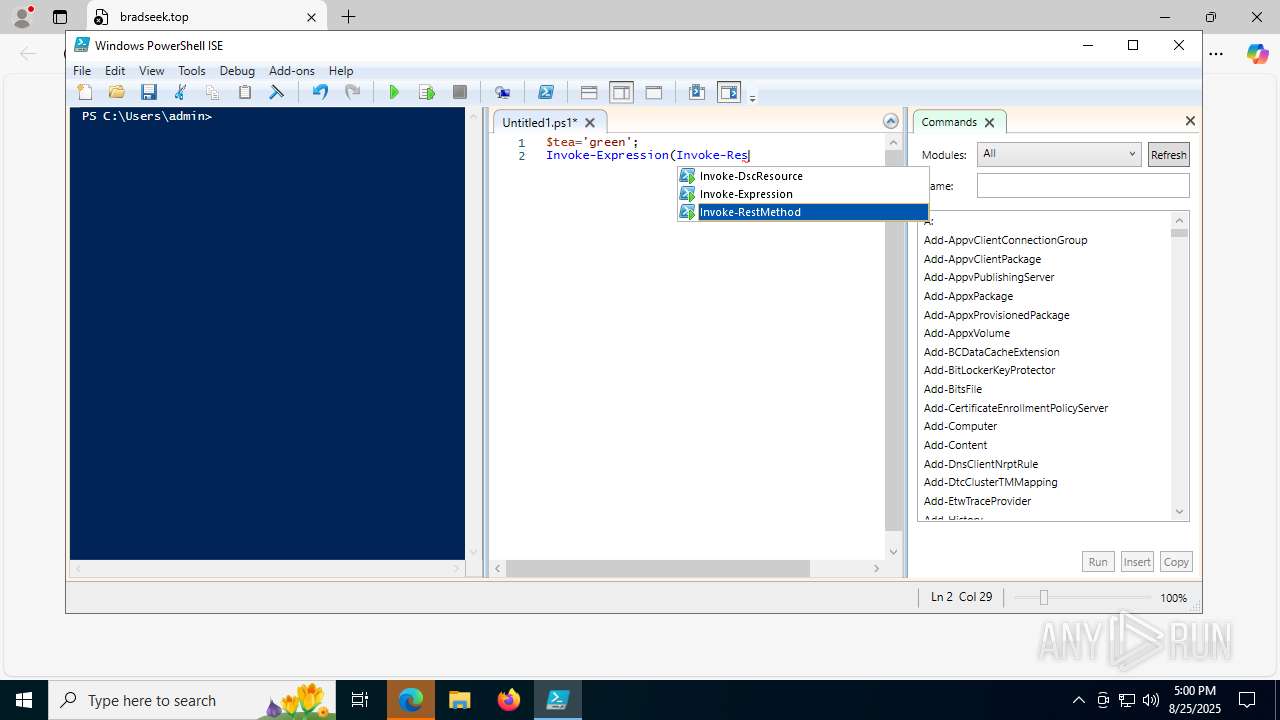The width and height of the screenshot is (1280, 720).
Task: Choose Invoke-Expression from the autocomplete list
Action: tap(803, 194)
